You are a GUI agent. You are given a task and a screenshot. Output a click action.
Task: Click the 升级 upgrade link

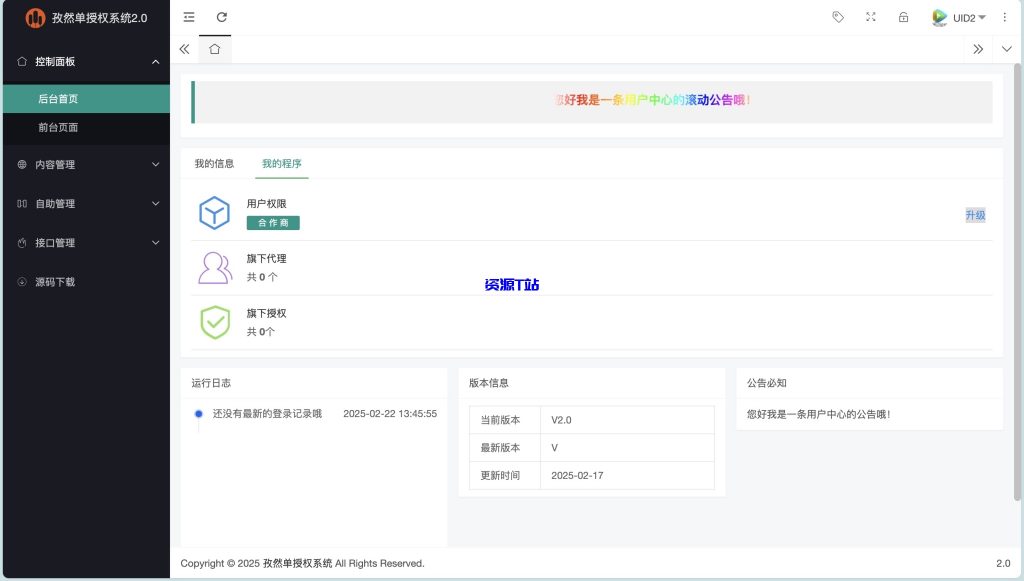(x=973, y=215)
